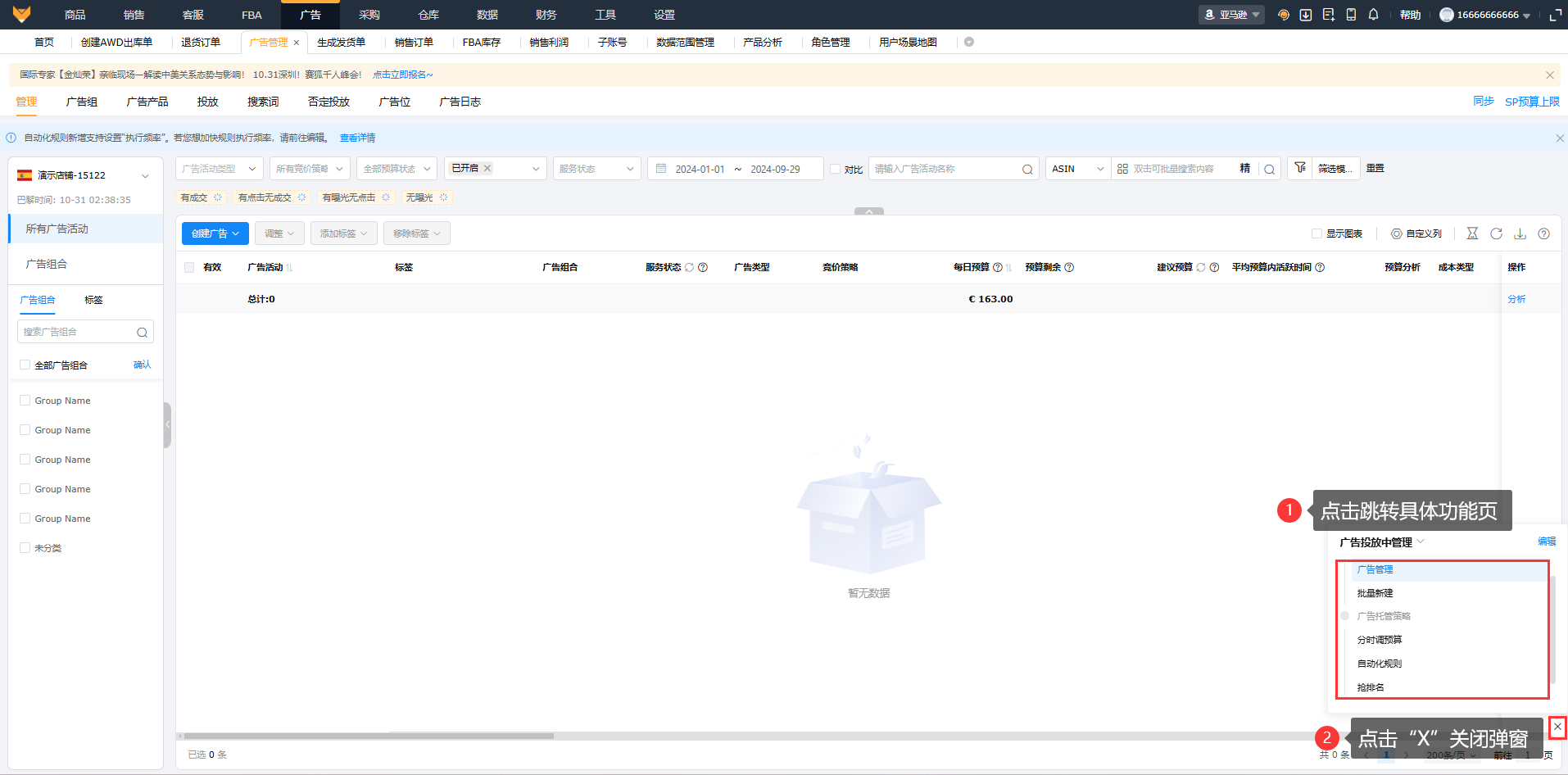This screenshot has width=1568, height=775.
Task: Select 分时调预算 in the popup menu
Action: point(1380,640)
